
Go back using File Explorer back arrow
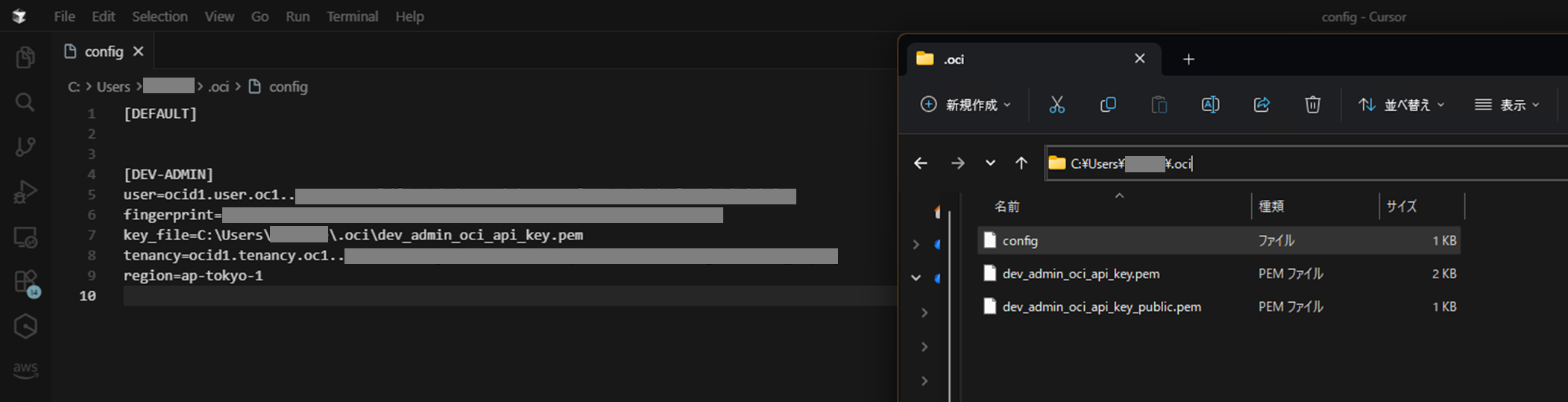point(921,163)
